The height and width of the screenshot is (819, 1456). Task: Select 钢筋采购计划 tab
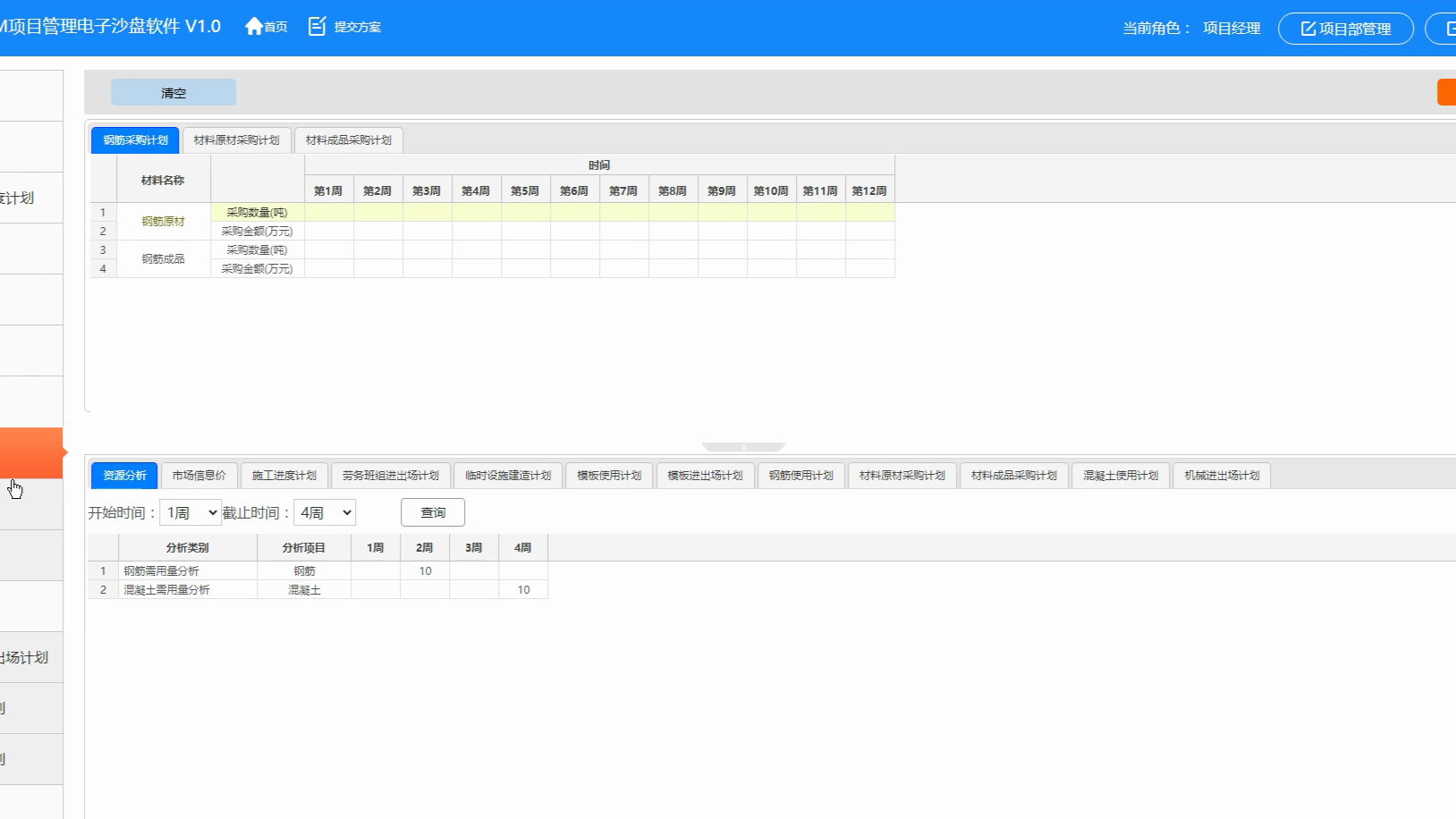click(135, 140)
